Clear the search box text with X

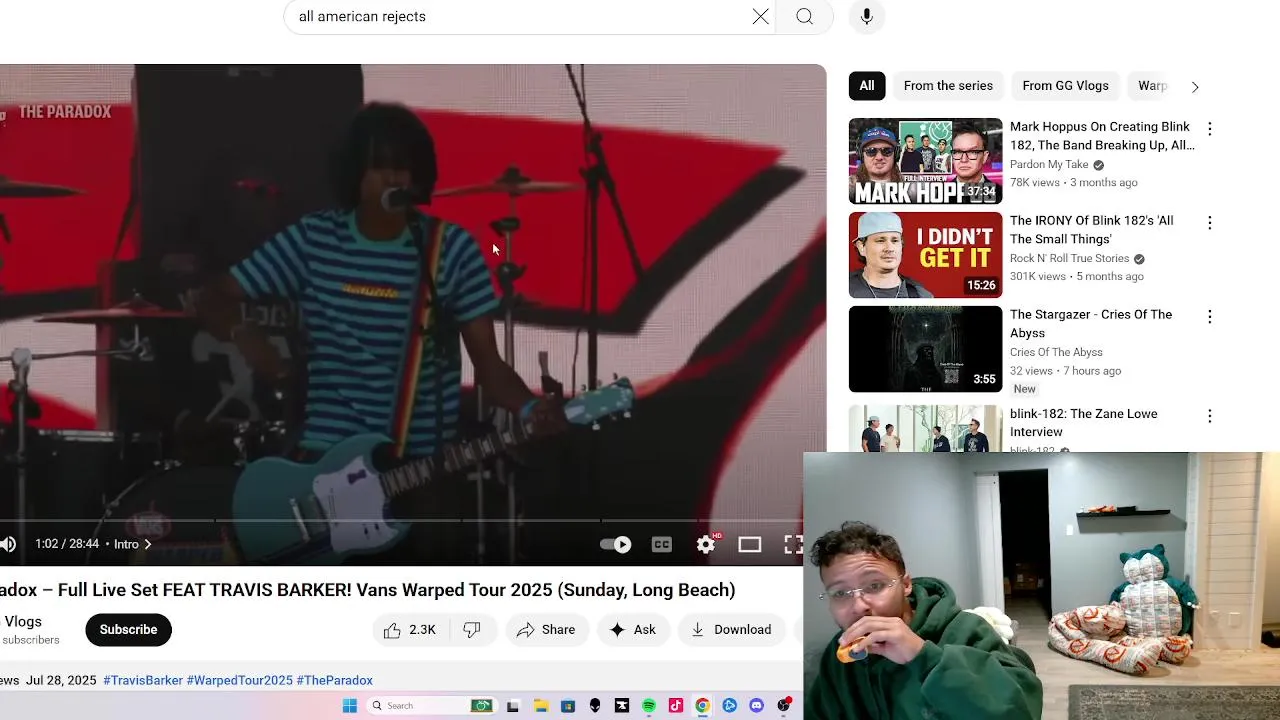tap(761, 16)
